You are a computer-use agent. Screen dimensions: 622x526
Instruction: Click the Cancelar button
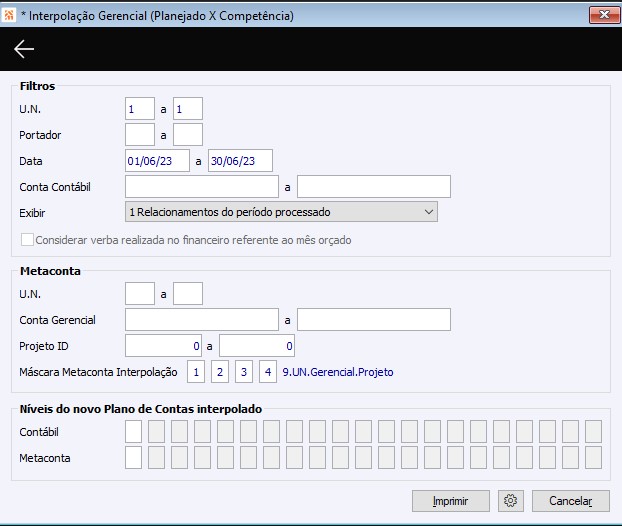coord(570,501)
